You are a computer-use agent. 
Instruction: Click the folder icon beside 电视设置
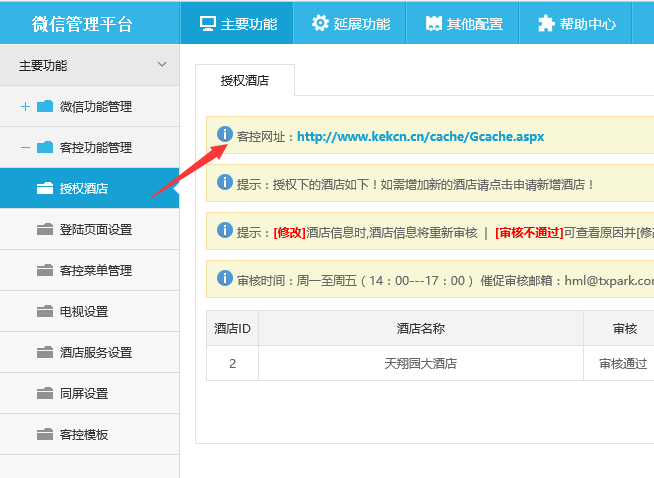point(44,311)
